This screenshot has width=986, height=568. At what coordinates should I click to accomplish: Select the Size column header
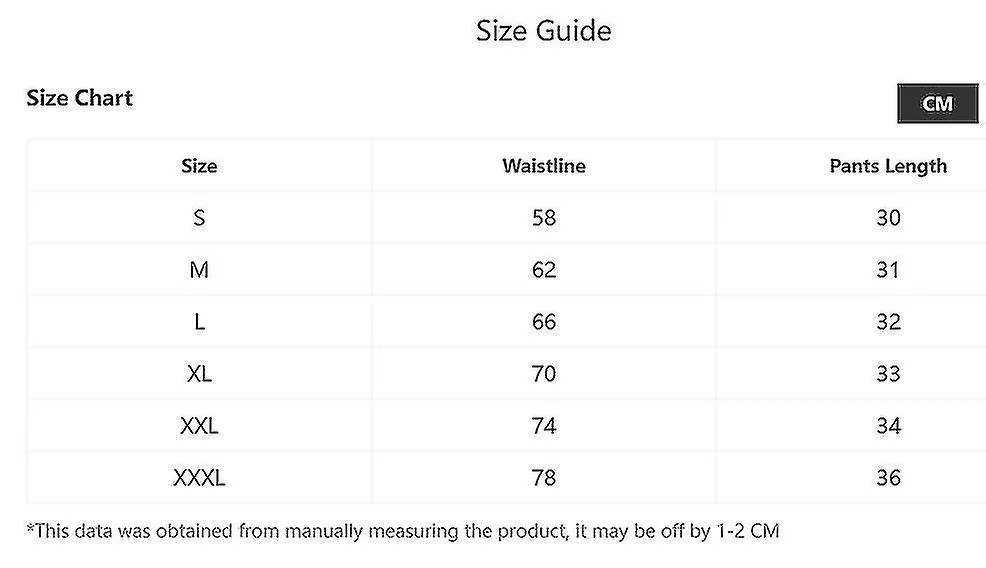[x=199, y=166]
